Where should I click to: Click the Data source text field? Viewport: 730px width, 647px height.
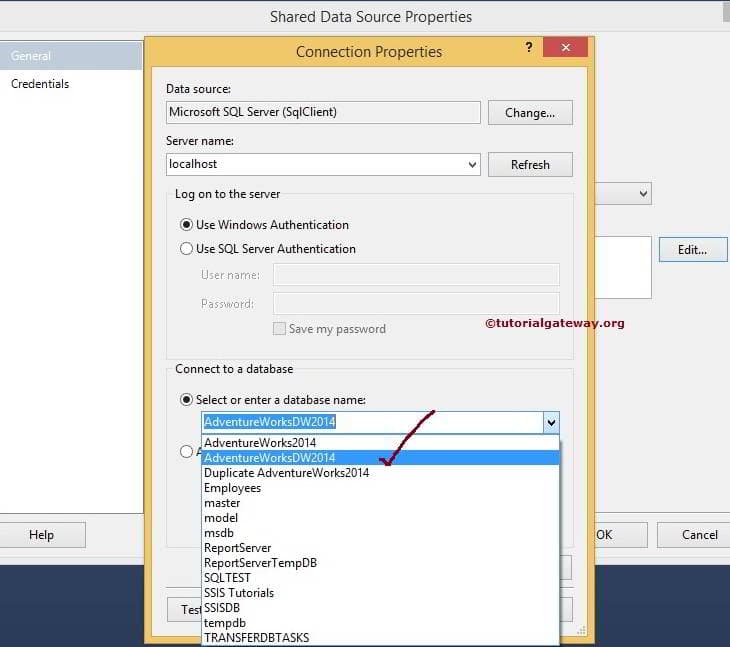(x=323, y=112)
